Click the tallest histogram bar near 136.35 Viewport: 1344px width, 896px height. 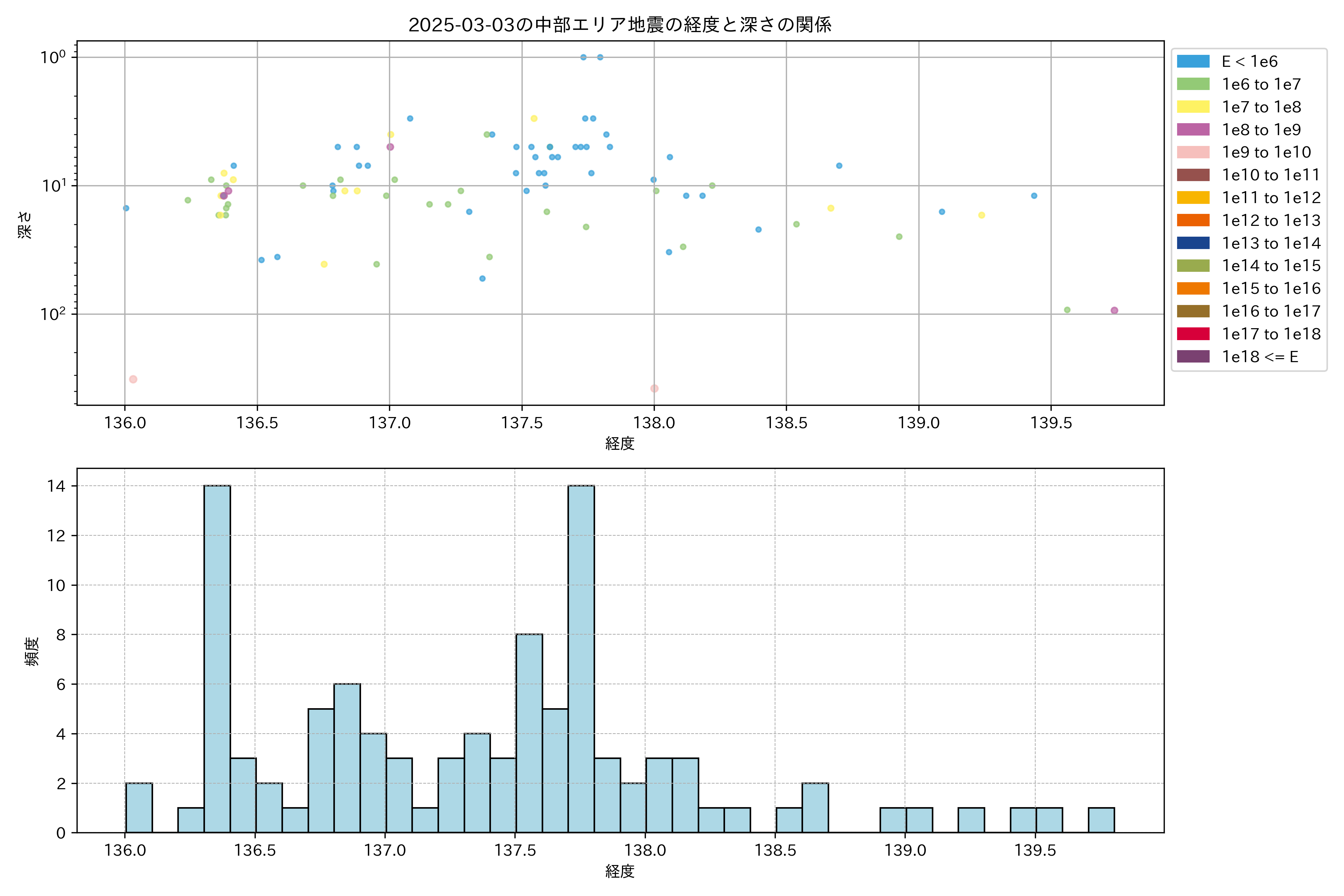tap(217, 657)
